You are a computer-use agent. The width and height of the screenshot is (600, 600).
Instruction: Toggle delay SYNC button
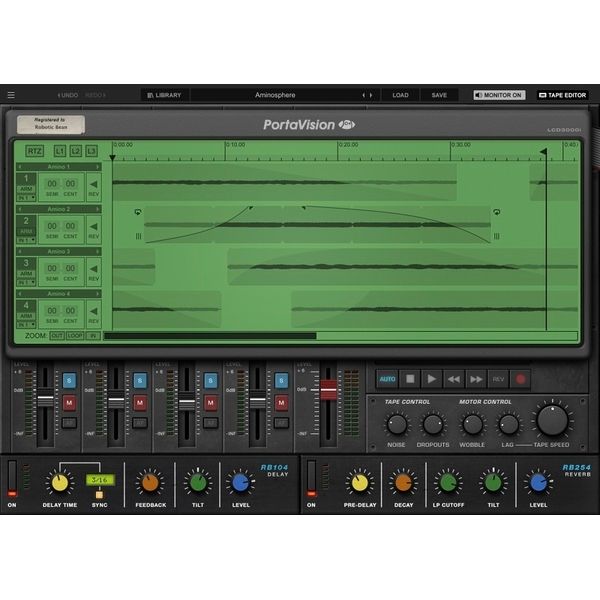pyautogui.click(x=99, y=495)
